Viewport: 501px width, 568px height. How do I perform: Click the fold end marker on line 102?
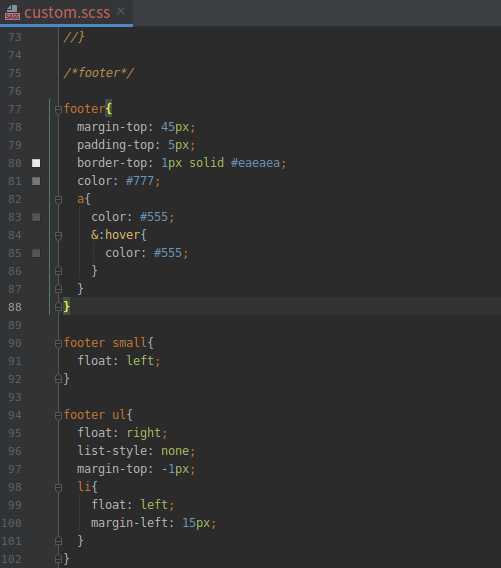tap(58, 559)
